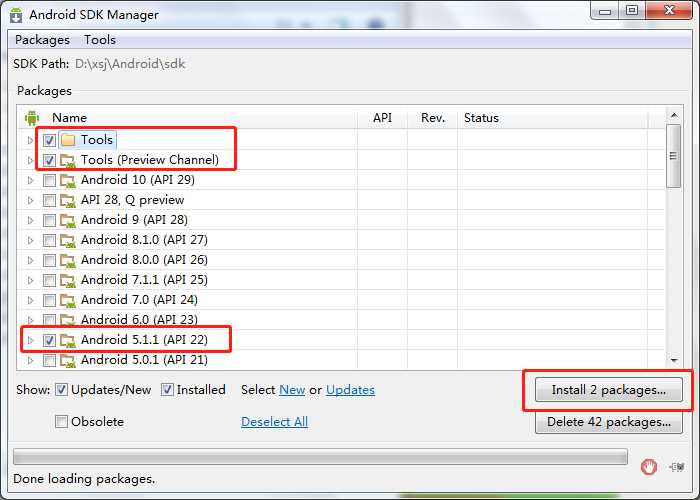Expand the Tools (Preview Channel) node
Viewport: 700px width, 500px height.
30,160
